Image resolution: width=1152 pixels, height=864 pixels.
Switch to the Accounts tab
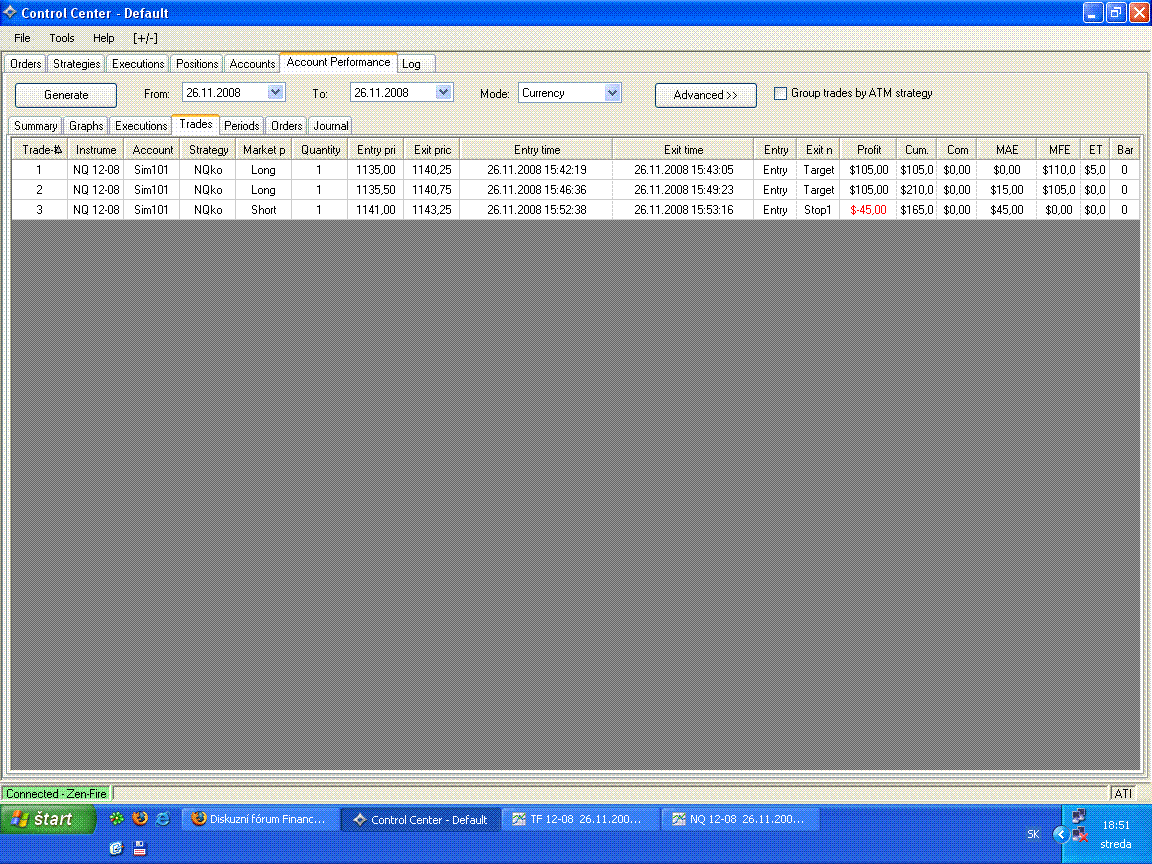pyautogui.click(x=252, y=64)
